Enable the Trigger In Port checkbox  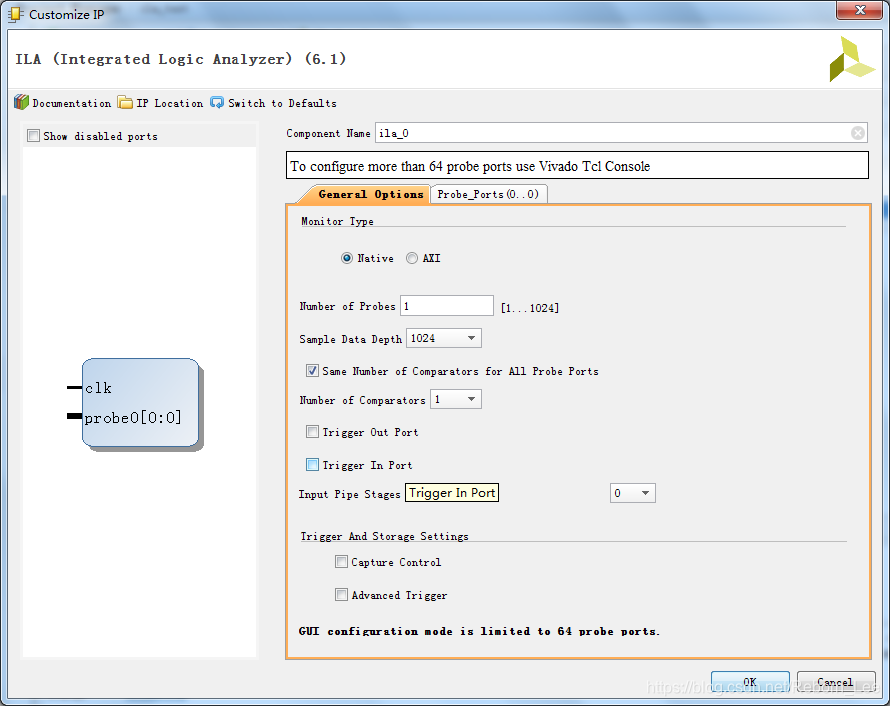click(312, 465)
